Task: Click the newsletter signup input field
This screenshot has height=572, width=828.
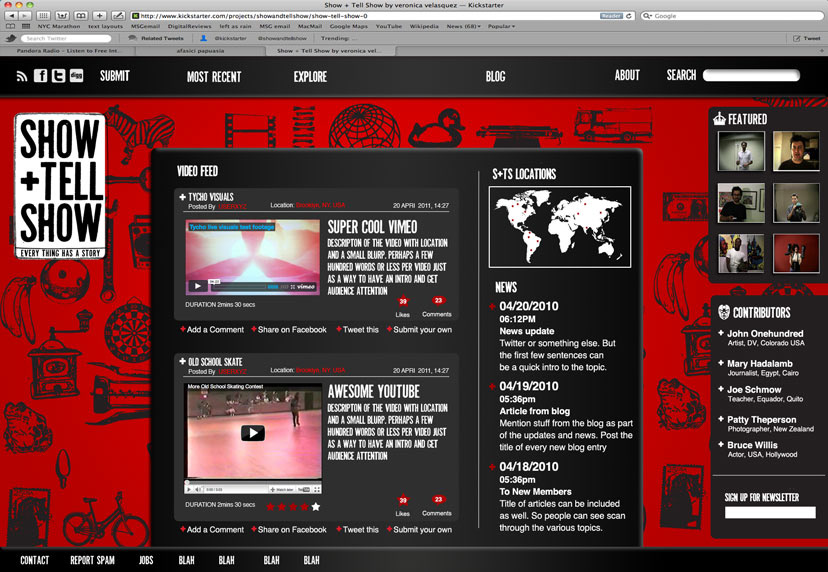Action: [x=770, y=512]
